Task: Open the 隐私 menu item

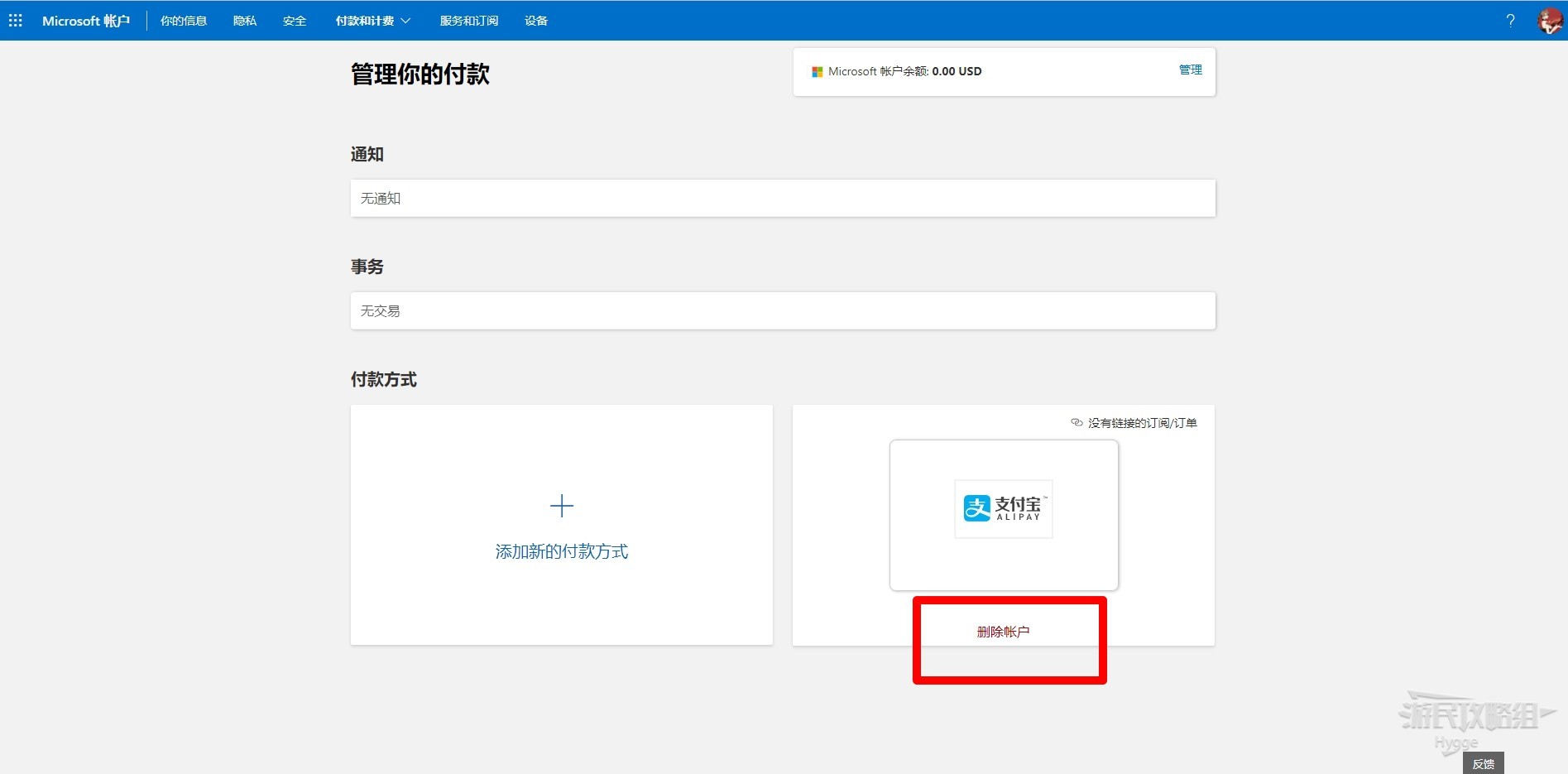Action: pos(245,21)
